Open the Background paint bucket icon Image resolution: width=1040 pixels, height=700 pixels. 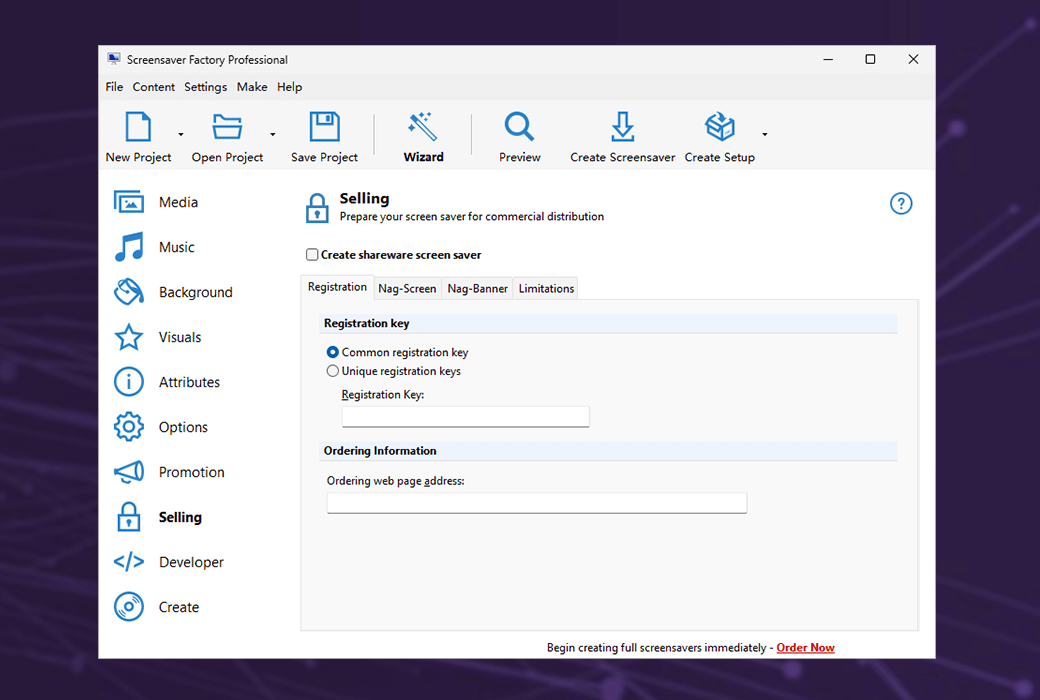coord(129,292)
